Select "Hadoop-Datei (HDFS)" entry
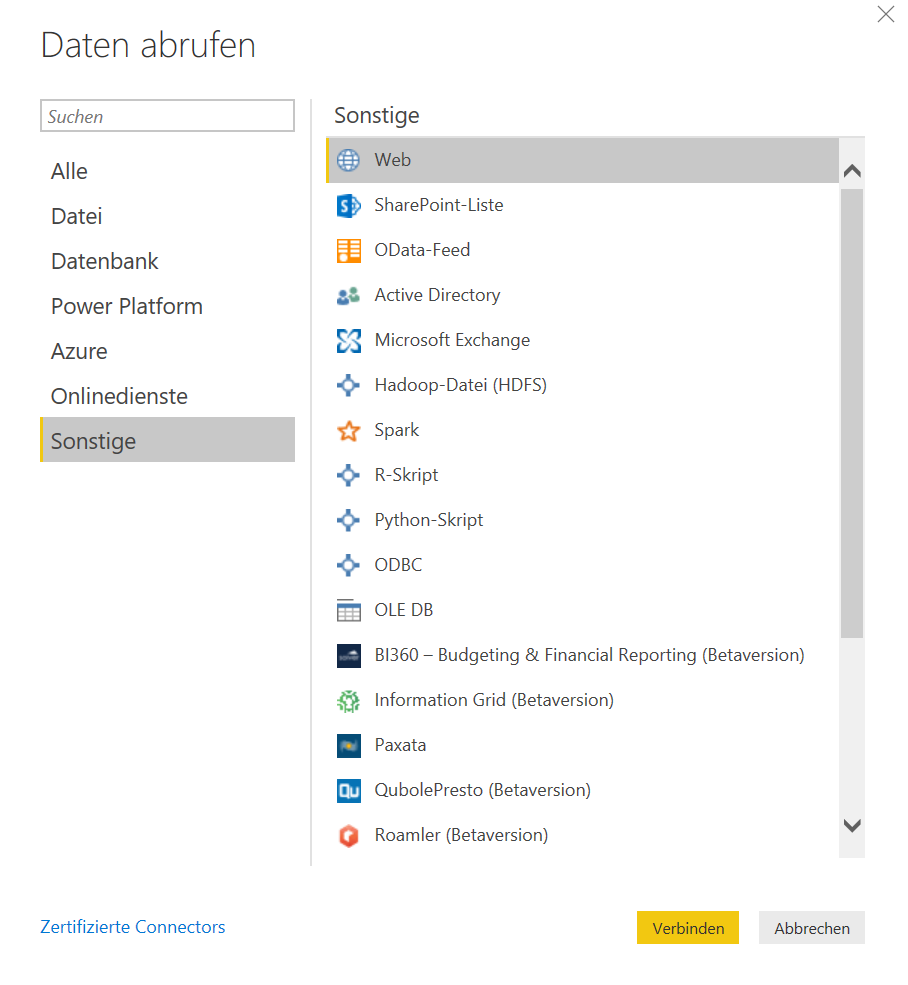This screenshot has height=985, width=908. [x=461, y=385]
